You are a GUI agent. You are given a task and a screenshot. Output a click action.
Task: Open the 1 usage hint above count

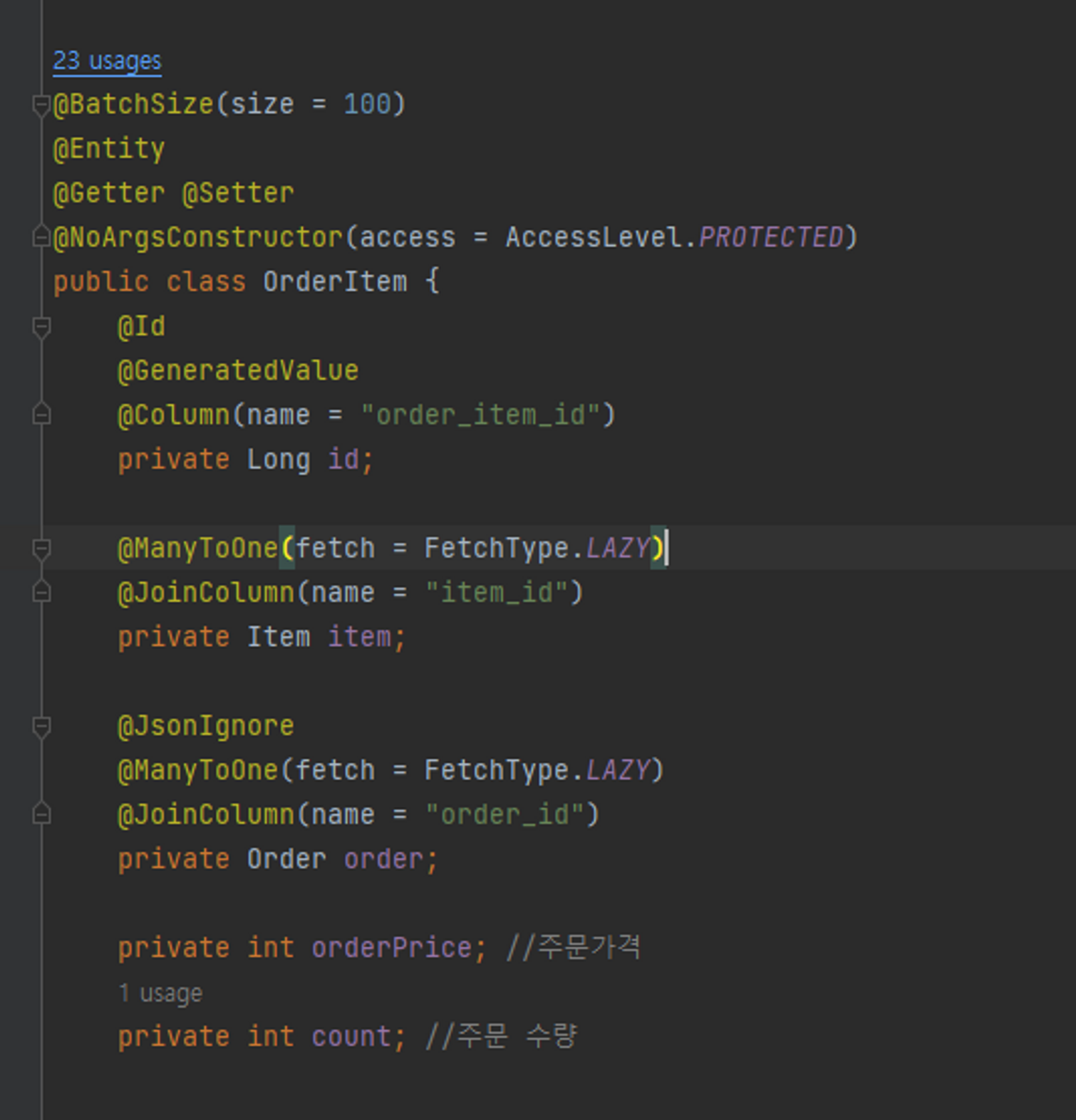160,992
